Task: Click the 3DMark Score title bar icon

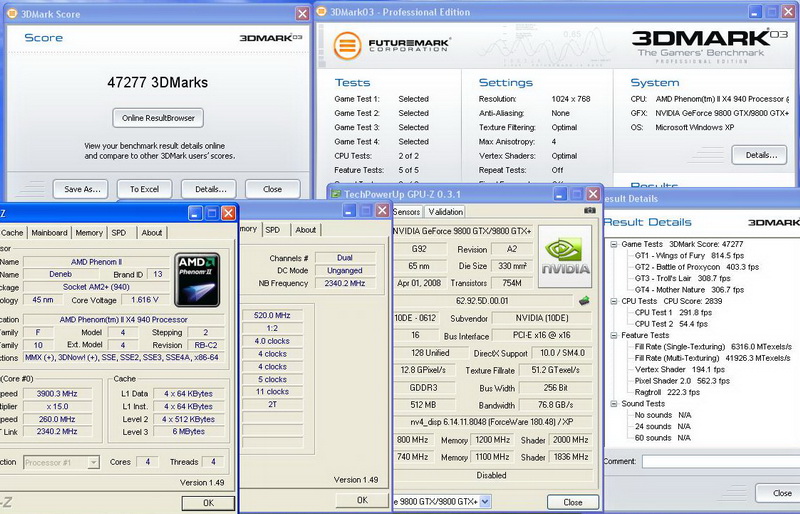Action: 12,14
